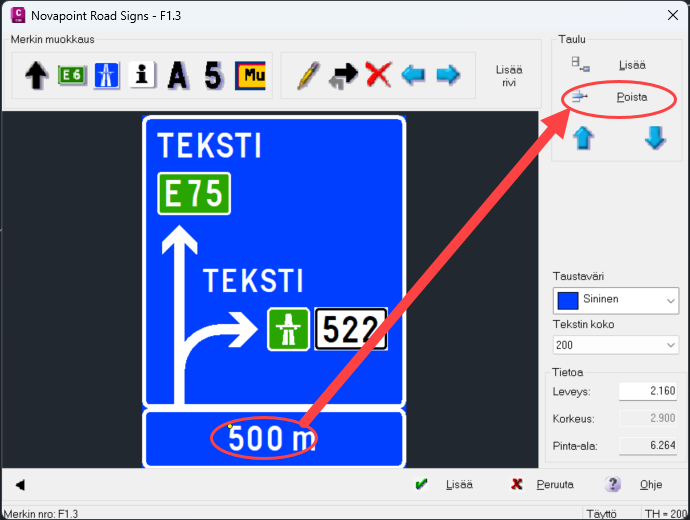690x520 pixels.
Task: Select the top TEKSTI text on sign
Action: click(x=209, y=146)
